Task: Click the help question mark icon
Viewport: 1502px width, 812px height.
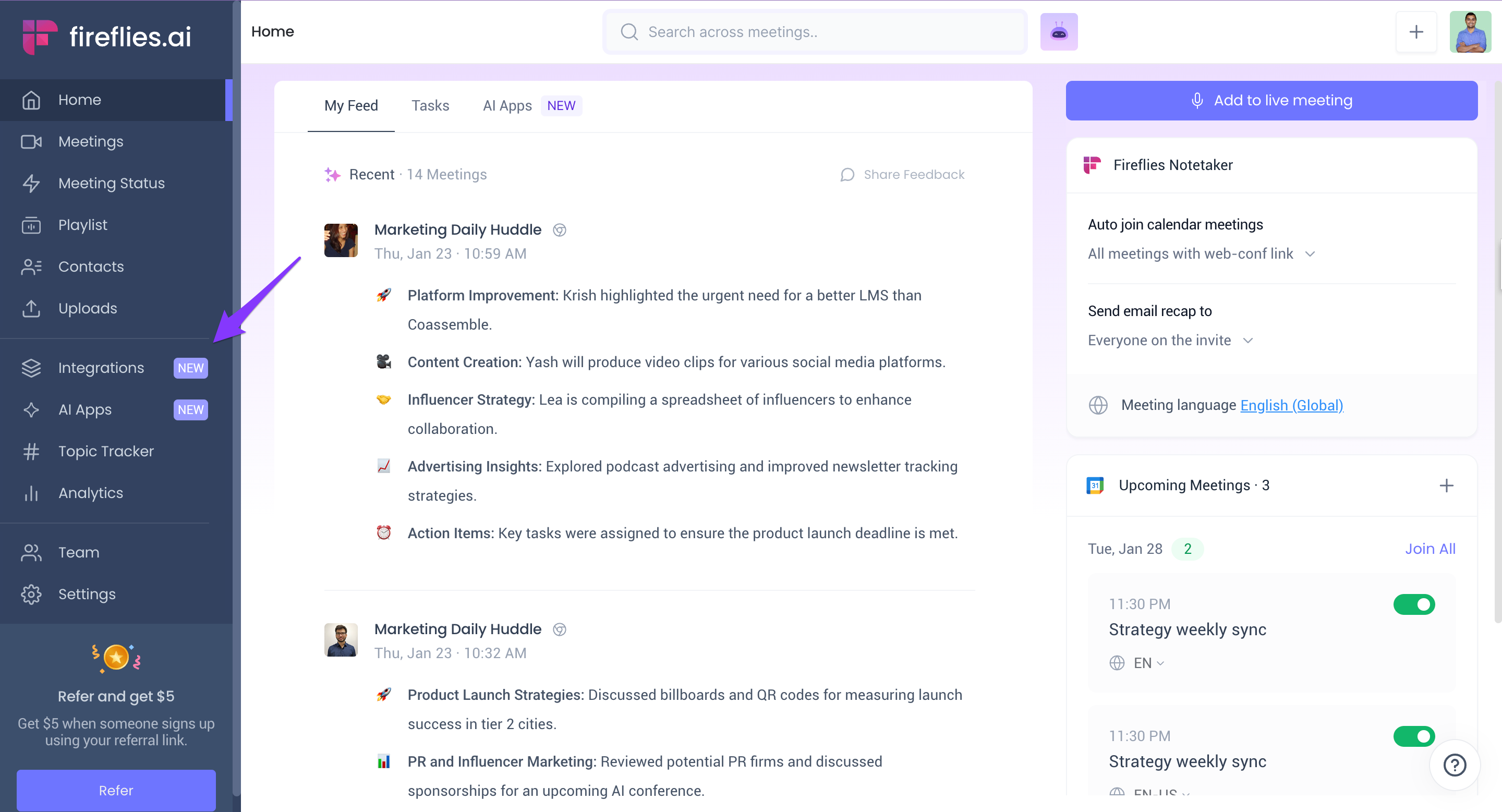Action: 1454,765
